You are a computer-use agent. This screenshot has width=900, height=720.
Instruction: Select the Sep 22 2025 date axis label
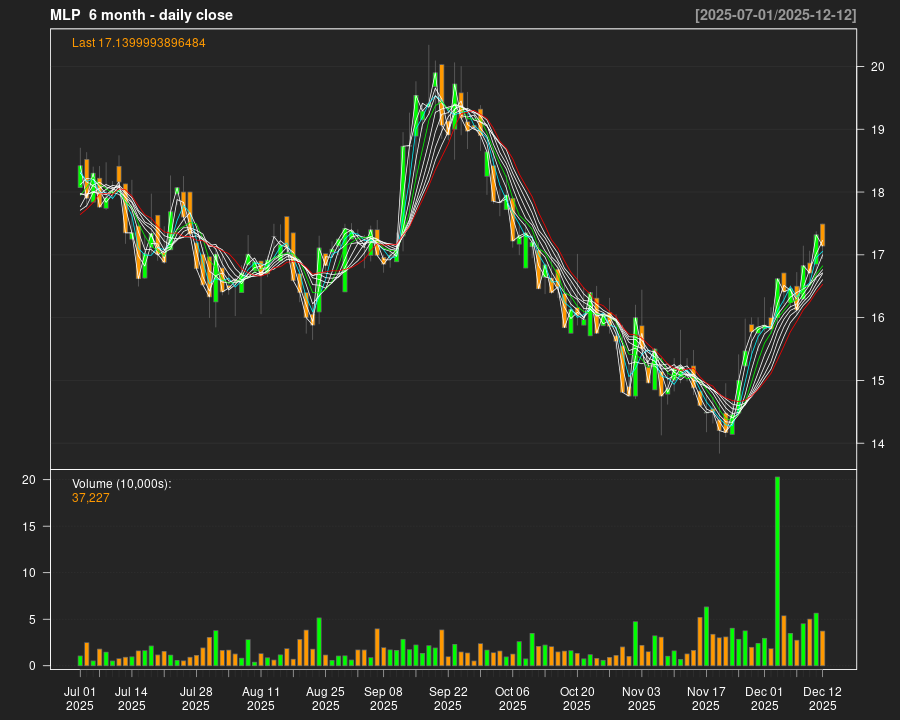448,698
